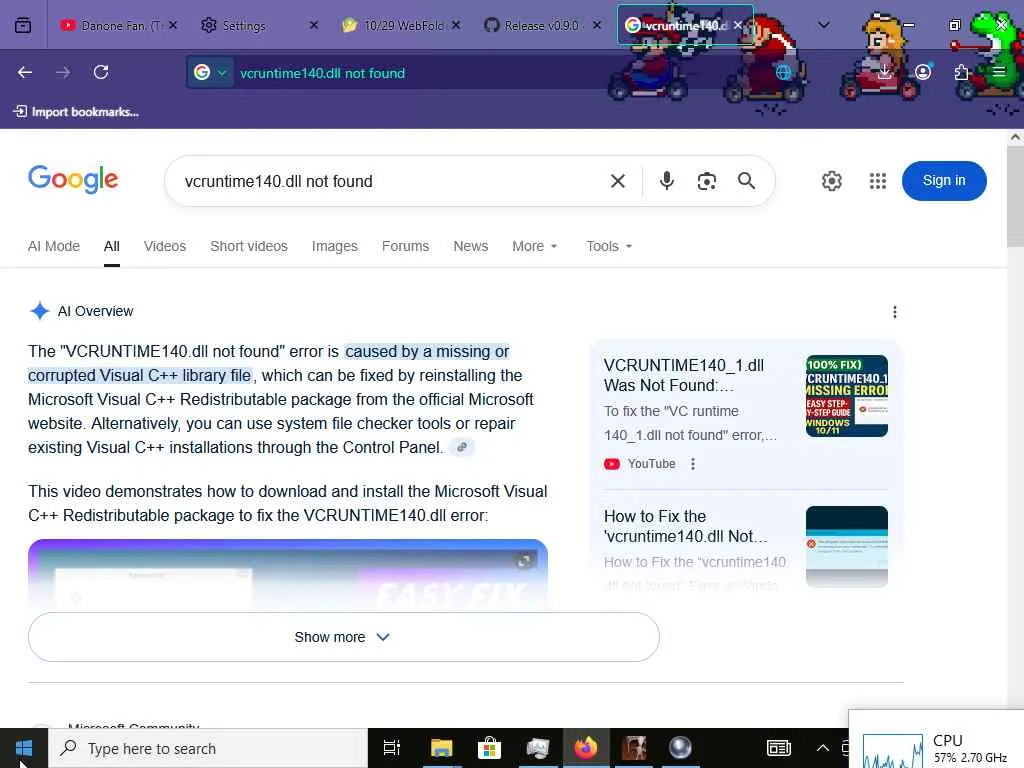Open the Firefox account icon

pyautogui.click(x=923, y=72)
